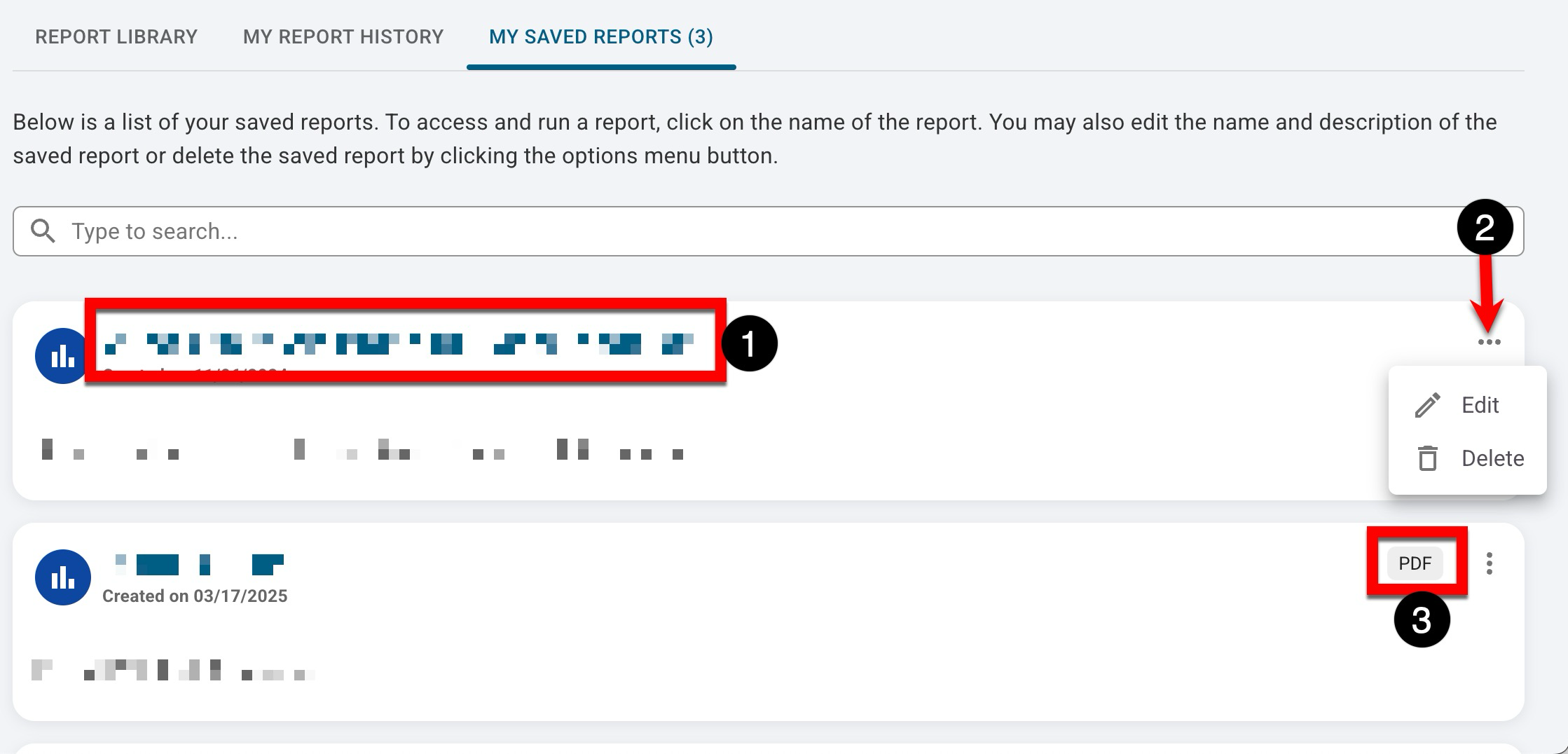Click the magnifying glass search icon
The height and width of the screenshot is (754, 1568).
(x=43, y=231)
